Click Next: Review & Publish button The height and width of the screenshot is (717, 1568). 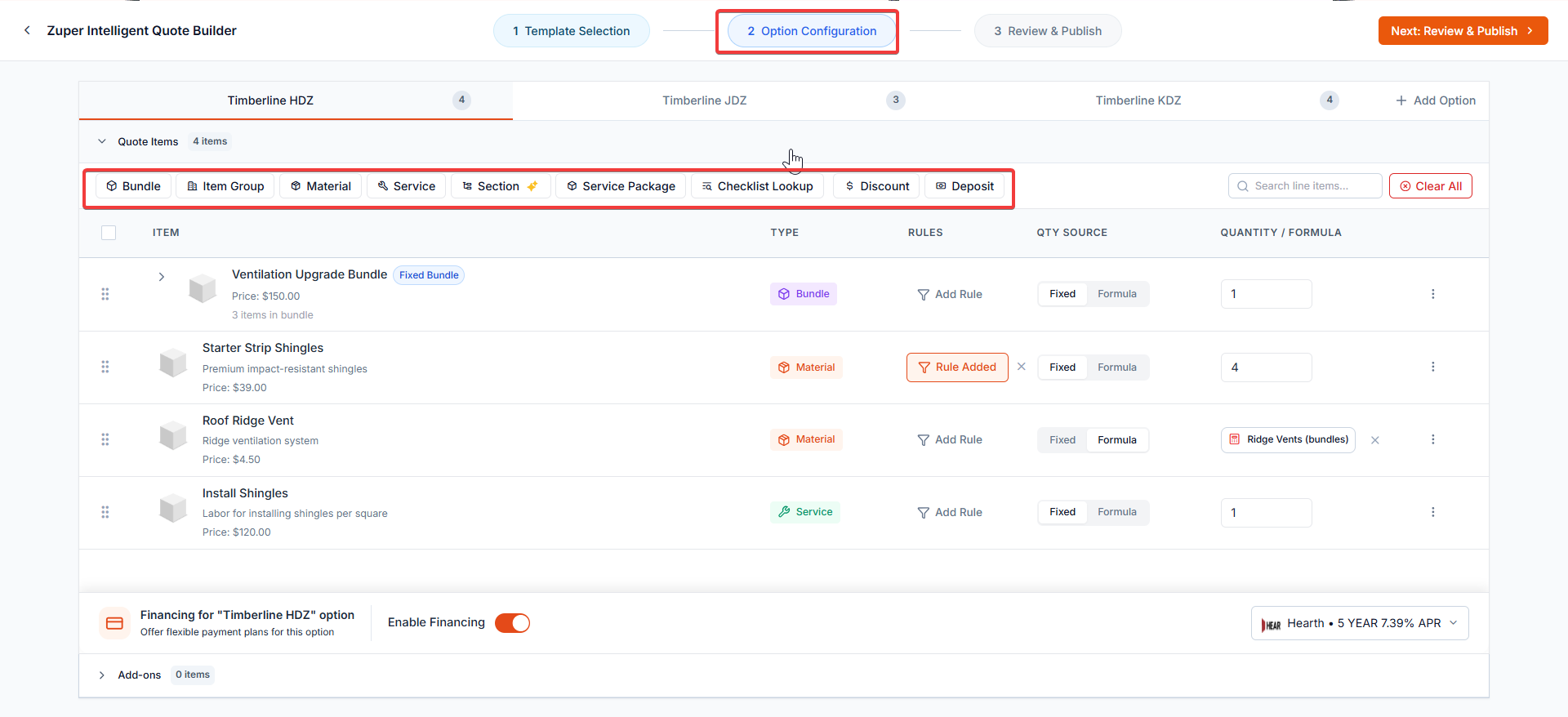(x=1463, y=31)
